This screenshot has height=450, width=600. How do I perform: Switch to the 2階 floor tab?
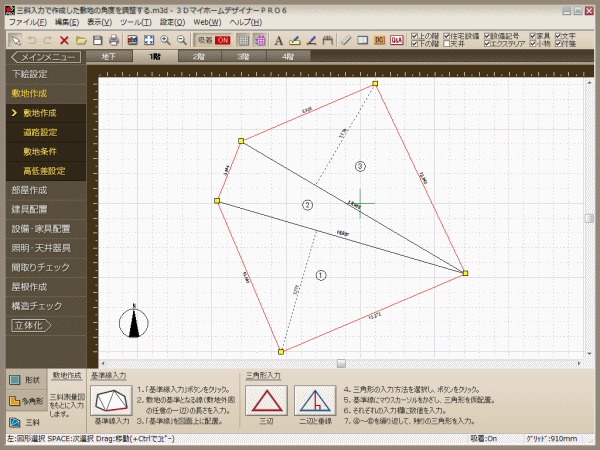[x=199, y=57]
